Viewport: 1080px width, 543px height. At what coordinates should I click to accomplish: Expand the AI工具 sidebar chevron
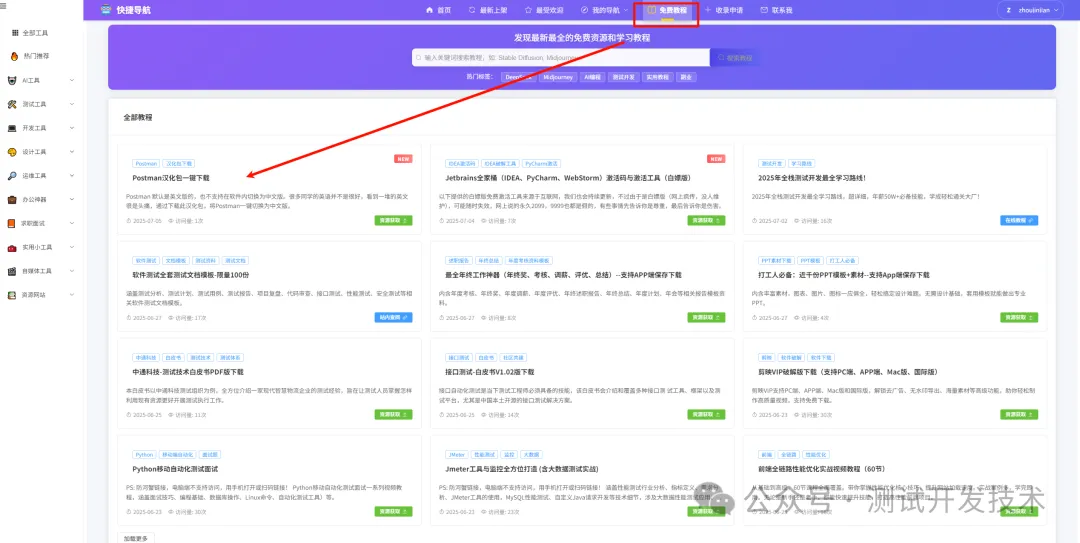click(x=72, y=81)
